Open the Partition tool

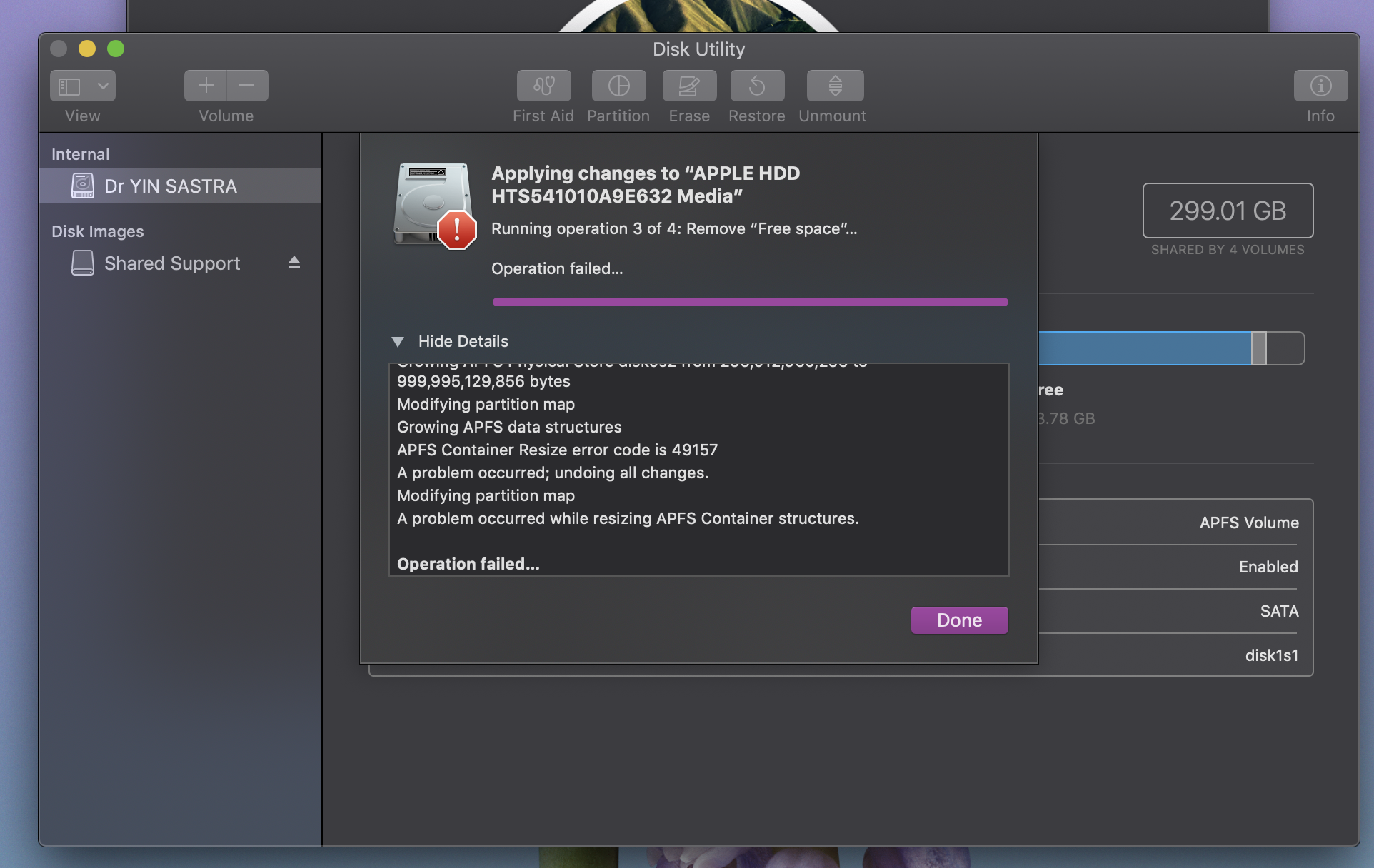tap(618, 86)
